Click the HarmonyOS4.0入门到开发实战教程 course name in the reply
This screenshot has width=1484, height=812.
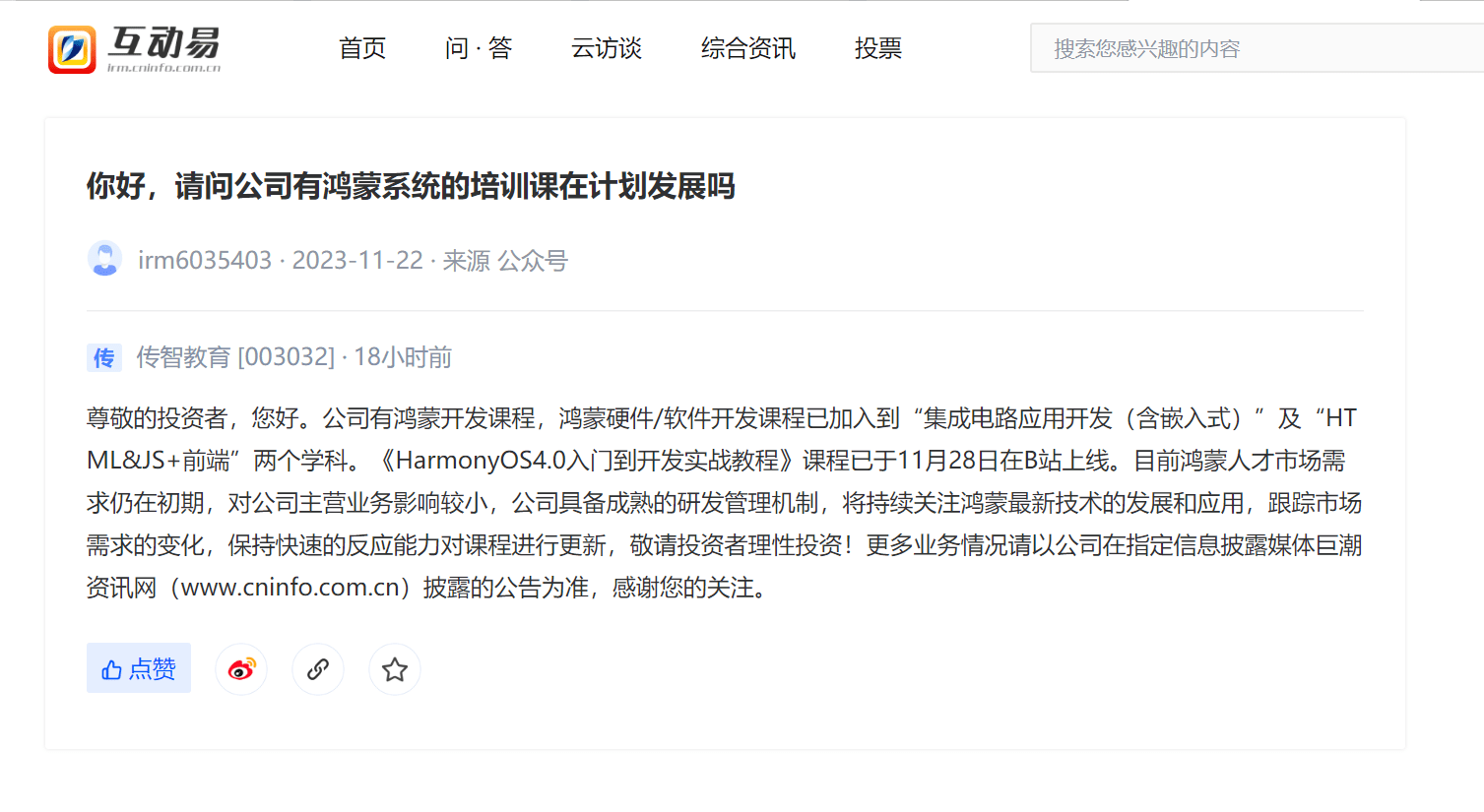(x=588, y=461)
